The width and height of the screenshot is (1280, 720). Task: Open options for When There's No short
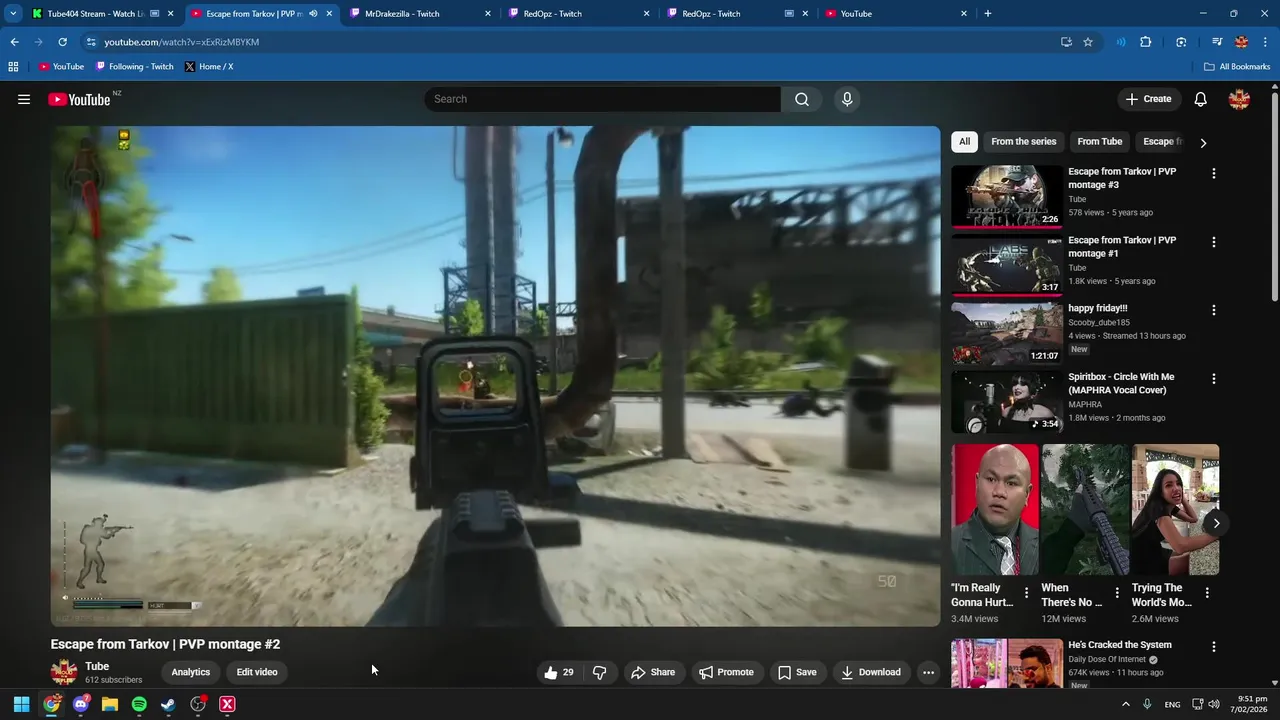click(x=1117, y=593)
